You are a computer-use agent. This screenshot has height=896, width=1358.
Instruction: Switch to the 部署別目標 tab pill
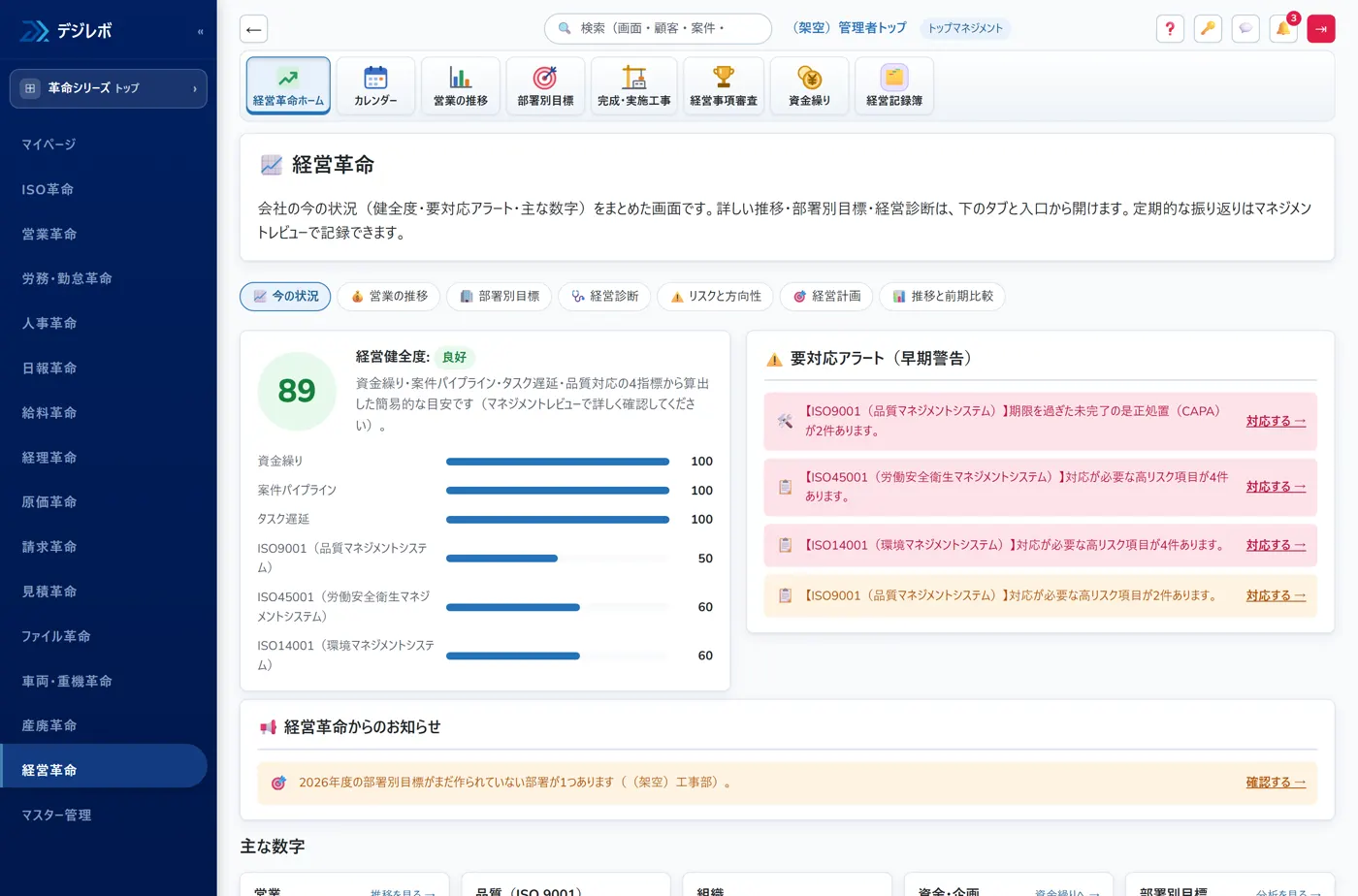[x=500, y=297]
